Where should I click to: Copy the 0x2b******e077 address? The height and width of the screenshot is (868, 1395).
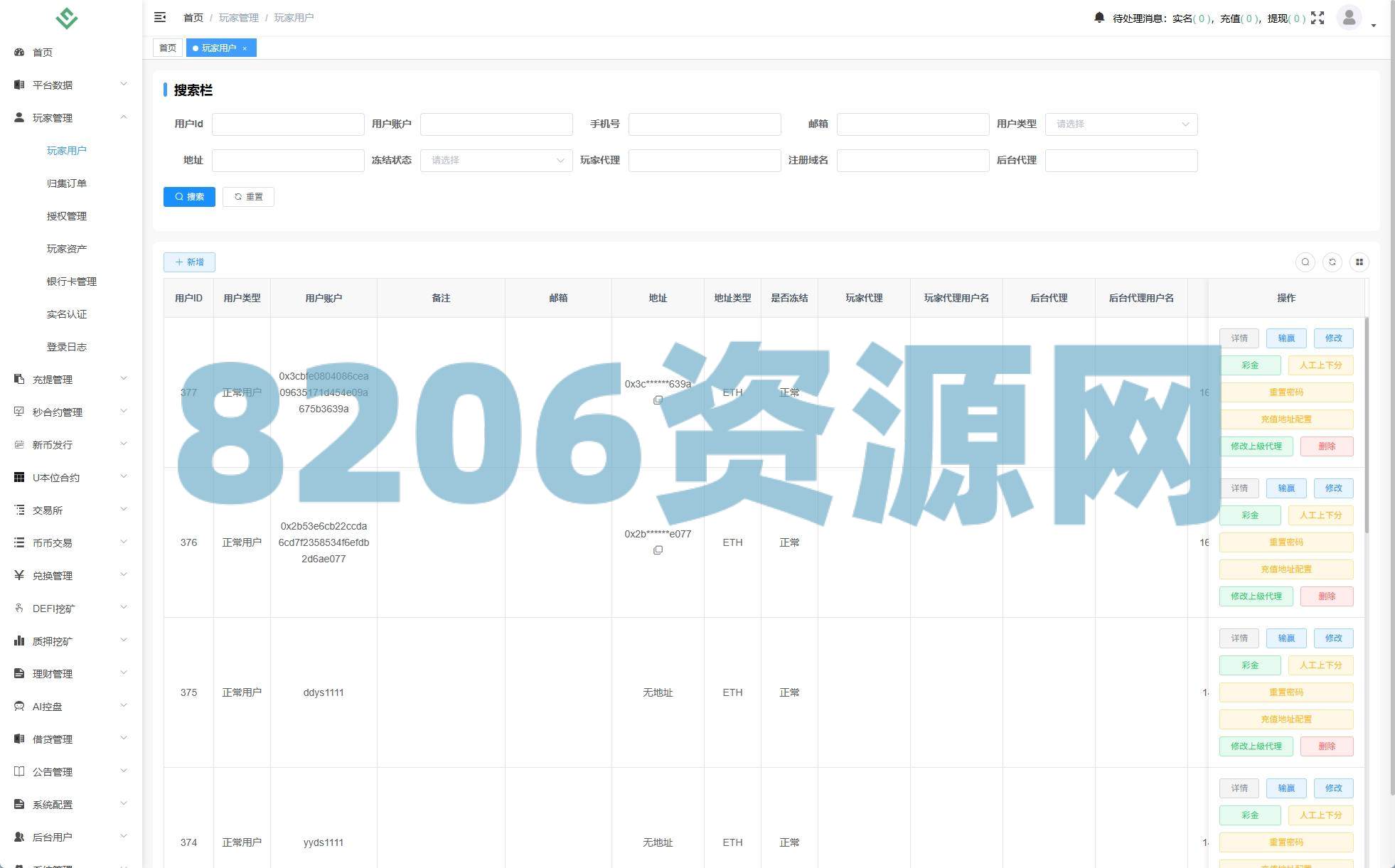pyautogui.click(x=658, y=550)
